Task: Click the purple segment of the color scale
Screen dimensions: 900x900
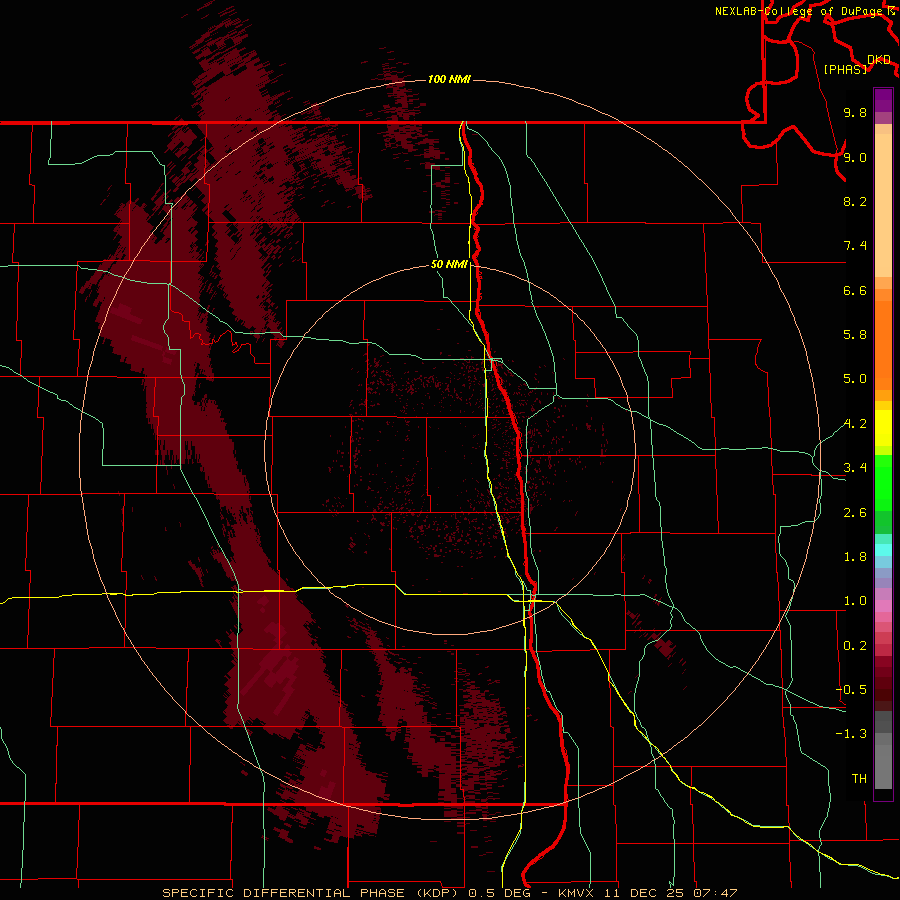Action: [x=883, y=100]
